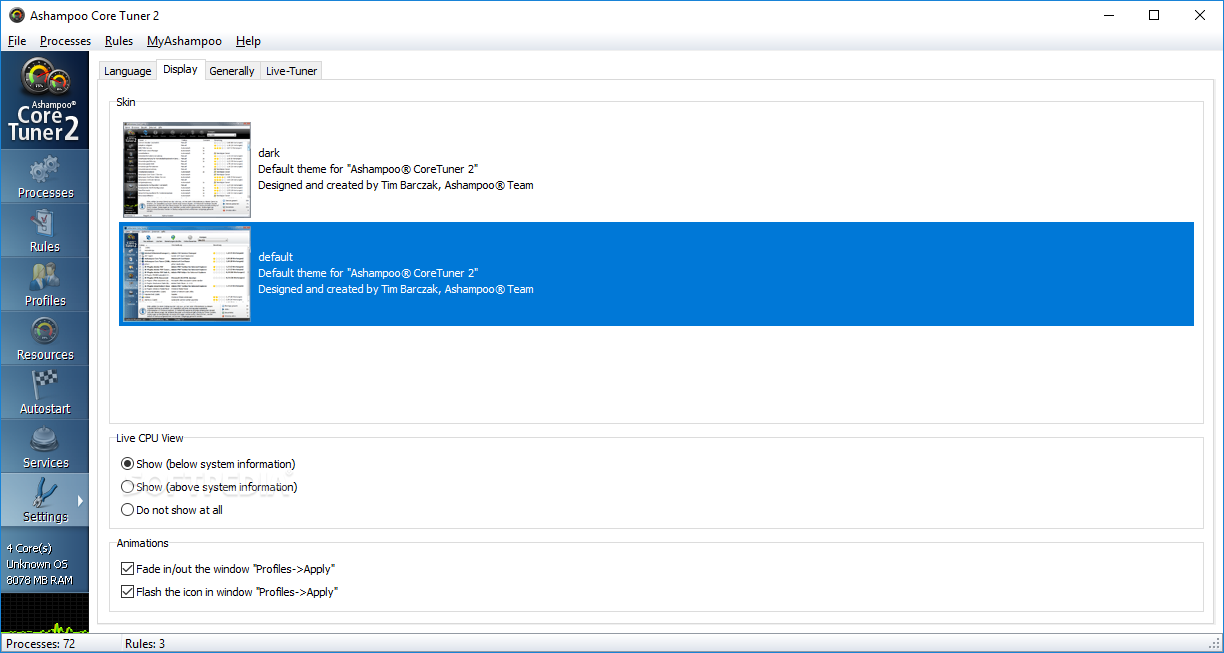Open the Profiles sidebar section
Image resolution: width=1224 pixels, height=653 pixels.
45,285
